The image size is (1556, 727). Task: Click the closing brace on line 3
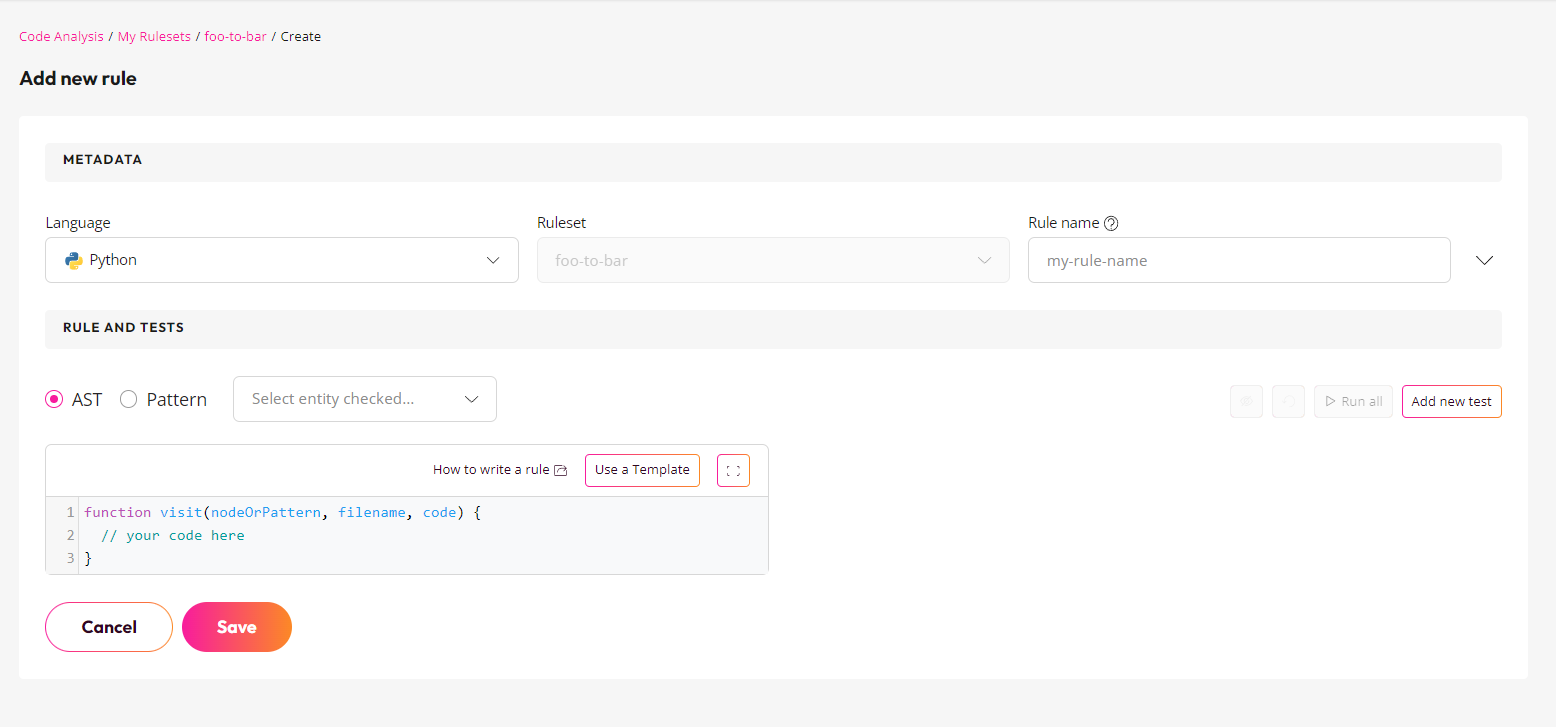(88, 559)
